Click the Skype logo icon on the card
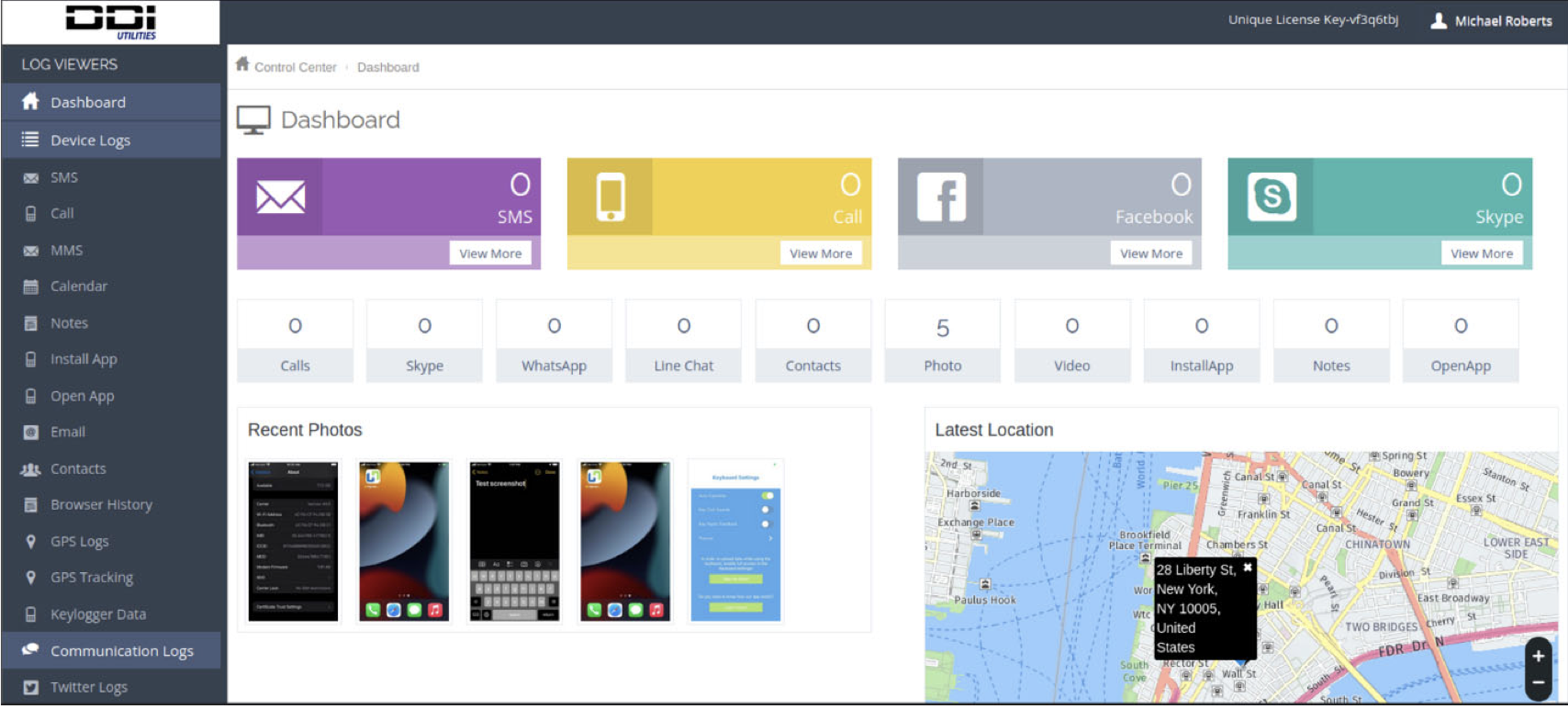 click(1272, 197)
